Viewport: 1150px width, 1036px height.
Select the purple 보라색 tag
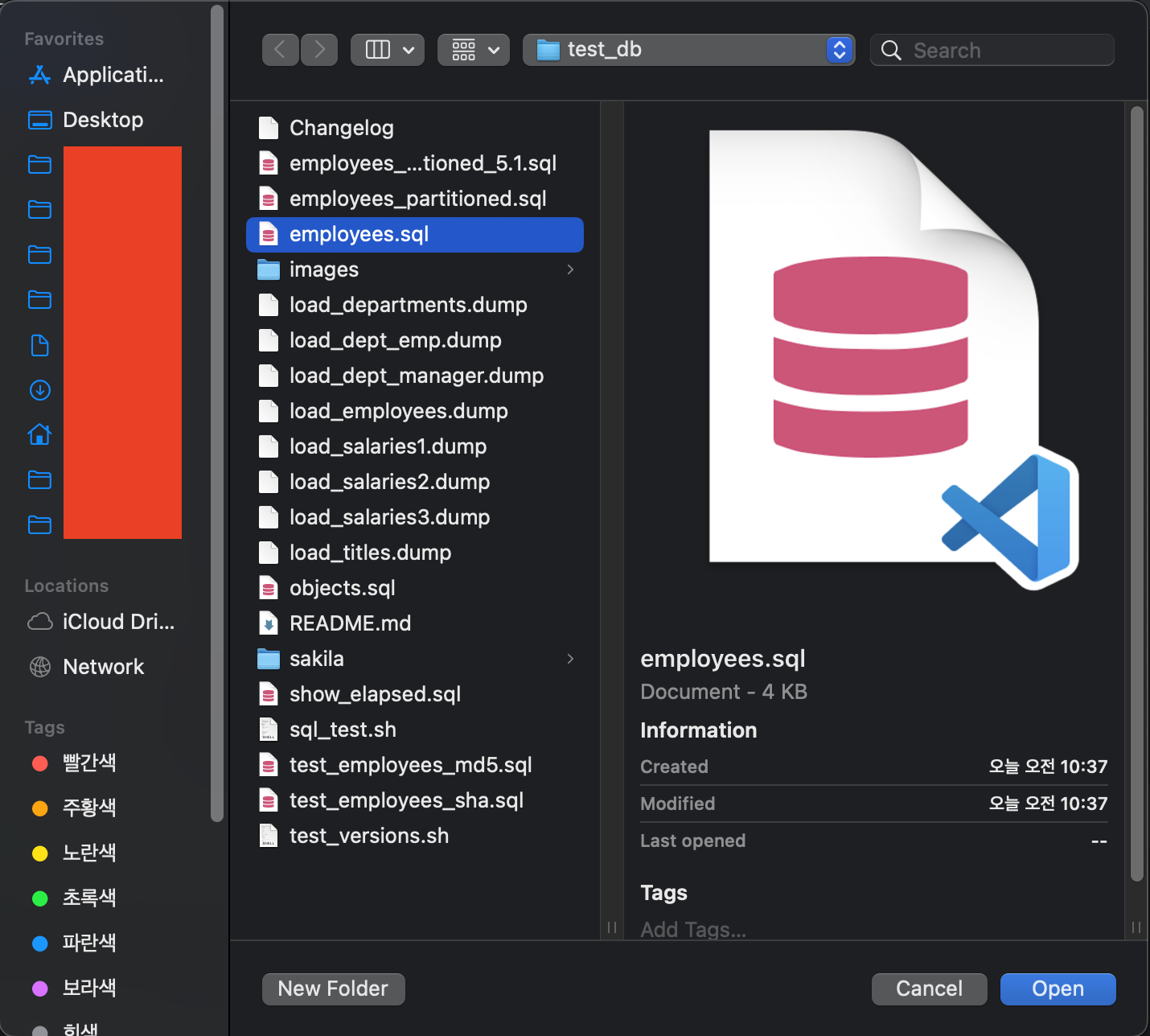point(74,989)
